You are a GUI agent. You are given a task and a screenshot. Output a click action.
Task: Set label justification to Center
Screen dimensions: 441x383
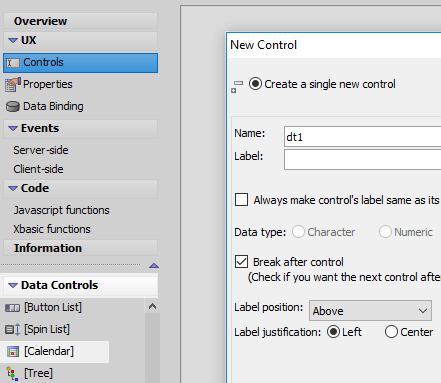(391, 332)
